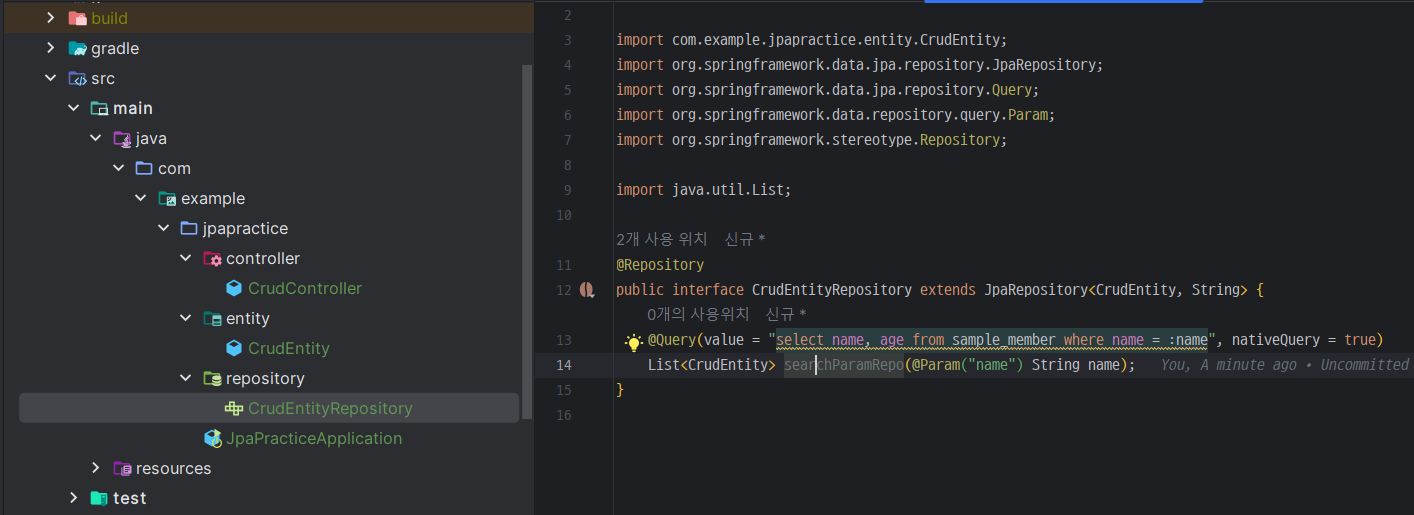Click the JpaPracticeApplication Spring Boot icon
Screen dimensions: 1414x515
click(x=212, y=438)
